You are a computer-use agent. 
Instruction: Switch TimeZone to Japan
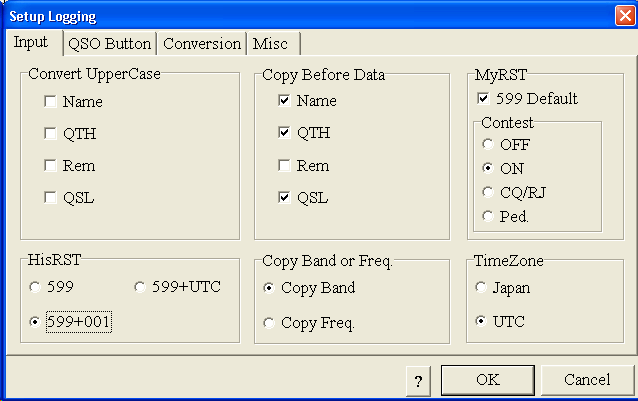(481, 288)
